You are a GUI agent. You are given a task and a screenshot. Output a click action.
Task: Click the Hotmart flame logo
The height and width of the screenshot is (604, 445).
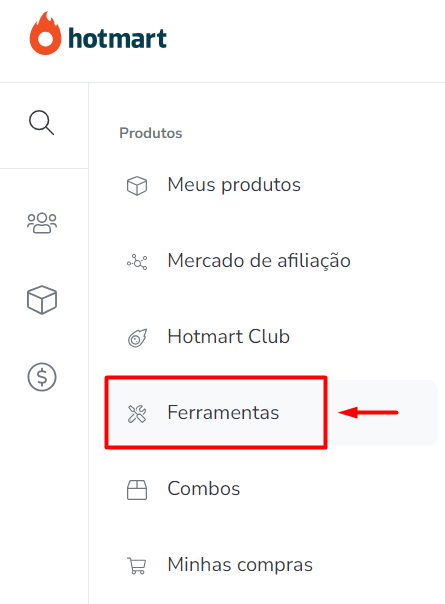point(45,33)
